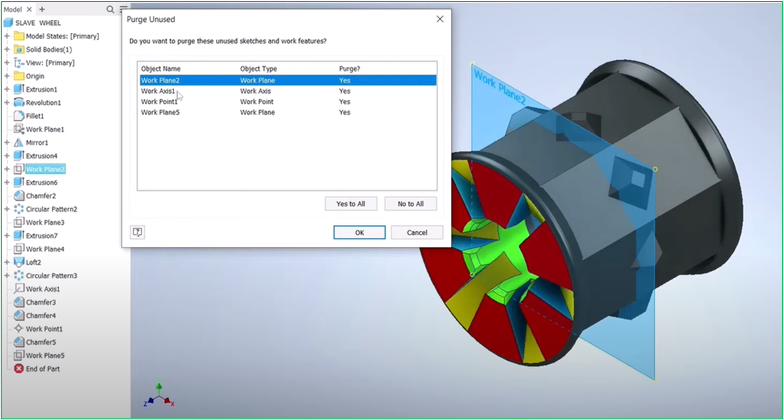Screen dimensions: 784x420
Task: Expand the Mirror1 node
Action: coord(7,142)
